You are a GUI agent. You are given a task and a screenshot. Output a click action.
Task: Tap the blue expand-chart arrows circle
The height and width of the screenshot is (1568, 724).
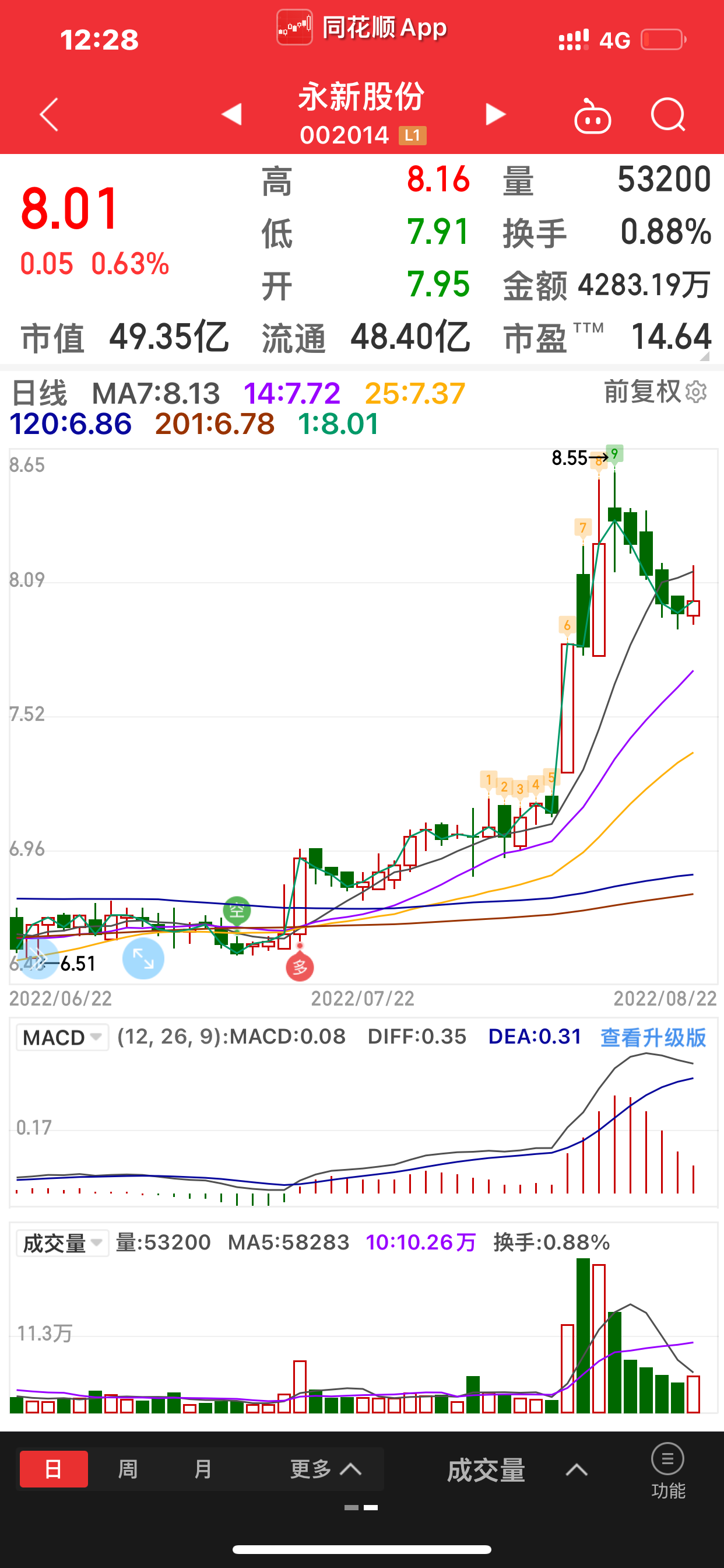pyautogui.click(x=143, y=958)
